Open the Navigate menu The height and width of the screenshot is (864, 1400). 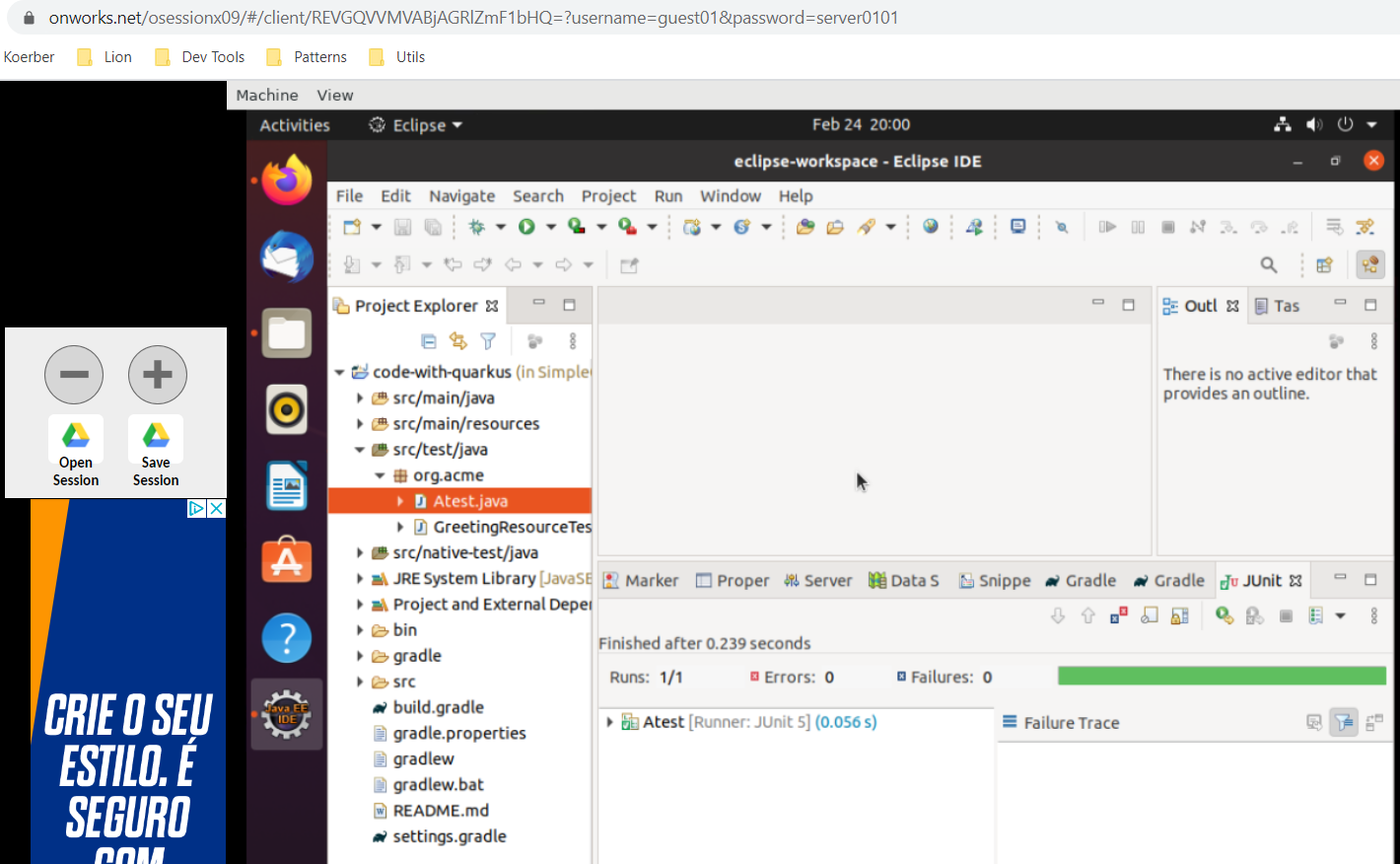click(x=461, y=195)
